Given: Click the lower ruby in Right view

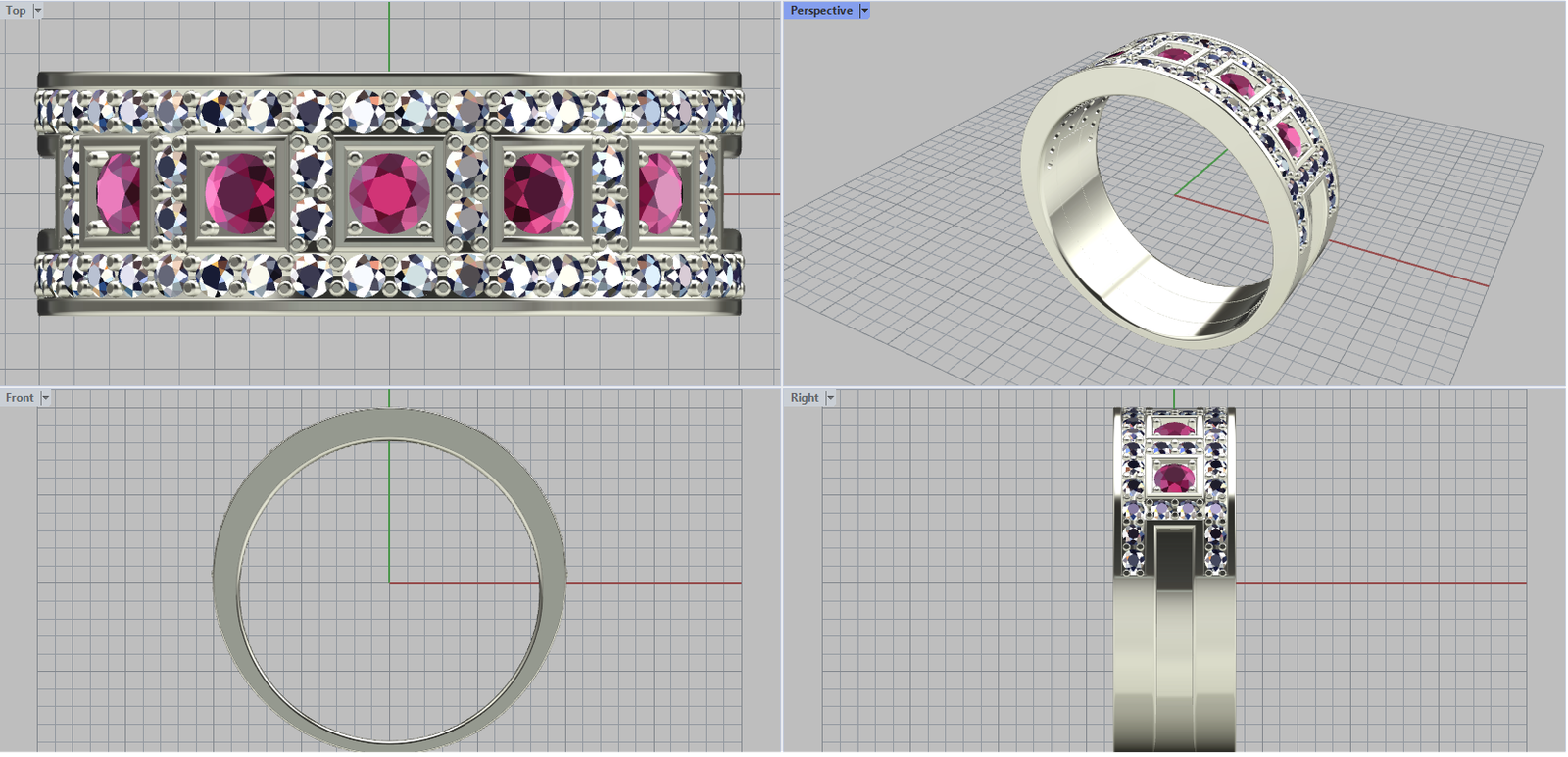Looking at the screenshot, I should click(1173, 479).
